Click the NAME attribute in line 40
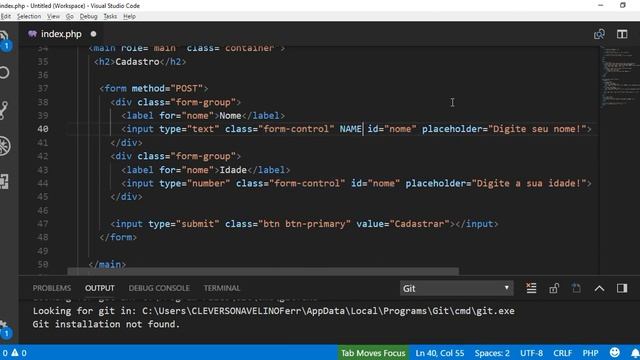The width and height of the screenshot is (640, 360). (x=351, y=129)
